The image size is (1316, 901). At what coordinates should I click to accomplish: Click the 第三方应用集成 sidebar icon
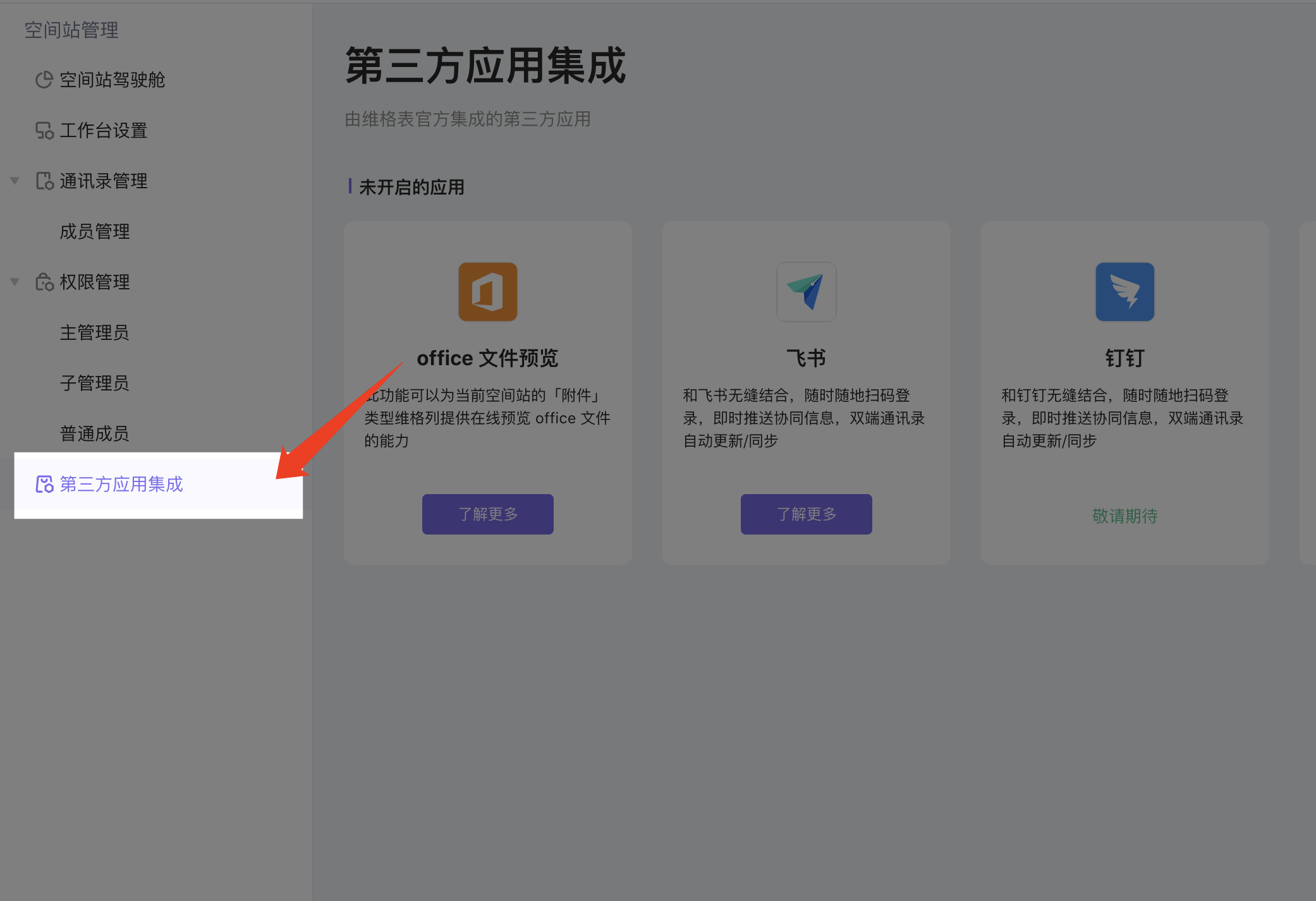click(44, 484)
